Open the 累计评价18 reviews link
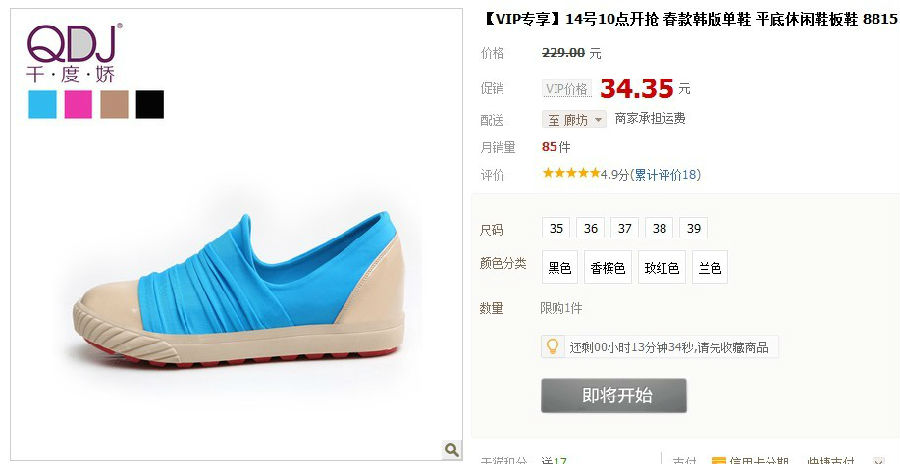This screenshot has height=464, width=900. pos(665,175)
